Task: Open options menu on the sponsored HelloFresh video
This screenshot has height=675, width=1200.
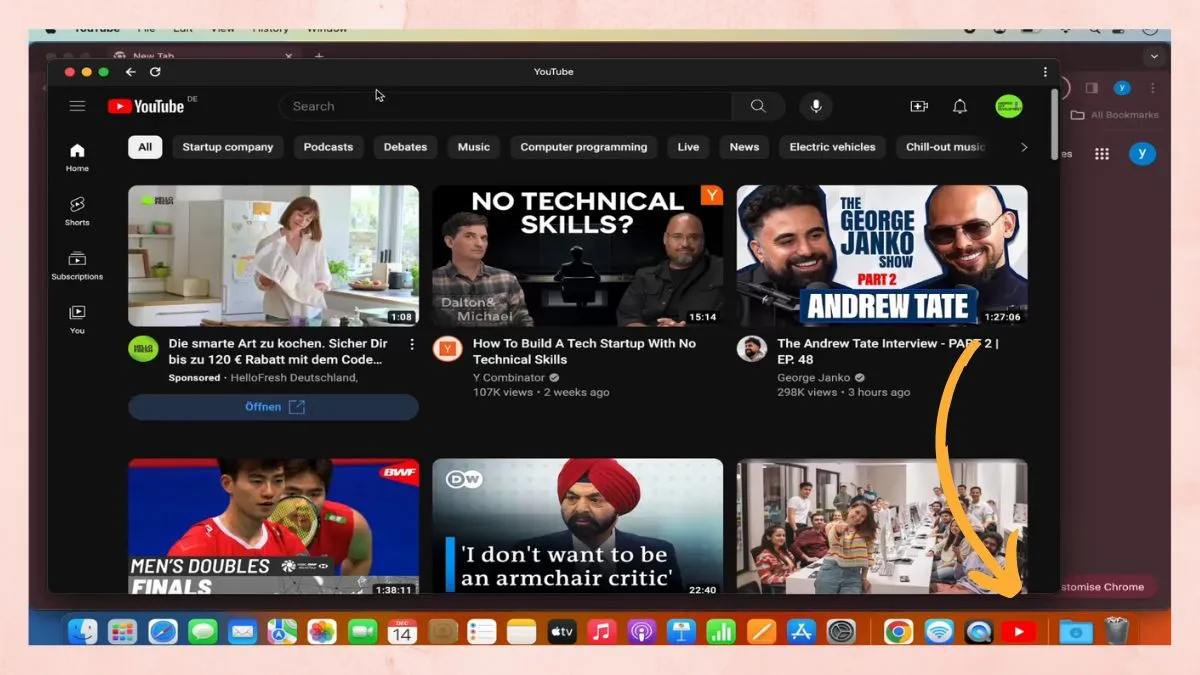Action: [x=412, y=343]
